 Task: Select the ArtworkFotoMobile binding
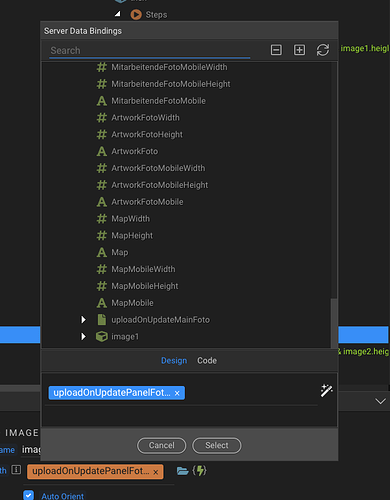(147, 202)
